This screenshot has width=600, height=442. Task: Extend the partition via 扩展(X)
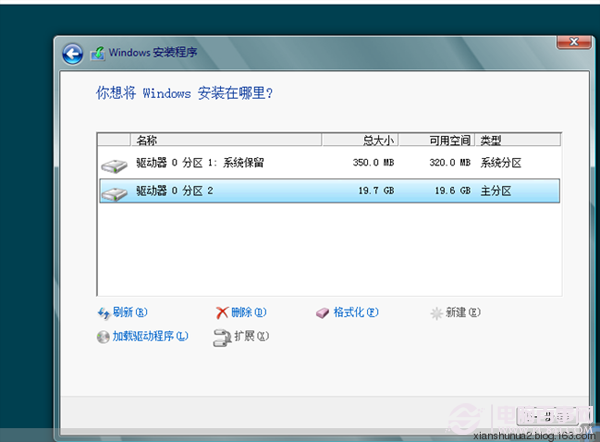251,336
